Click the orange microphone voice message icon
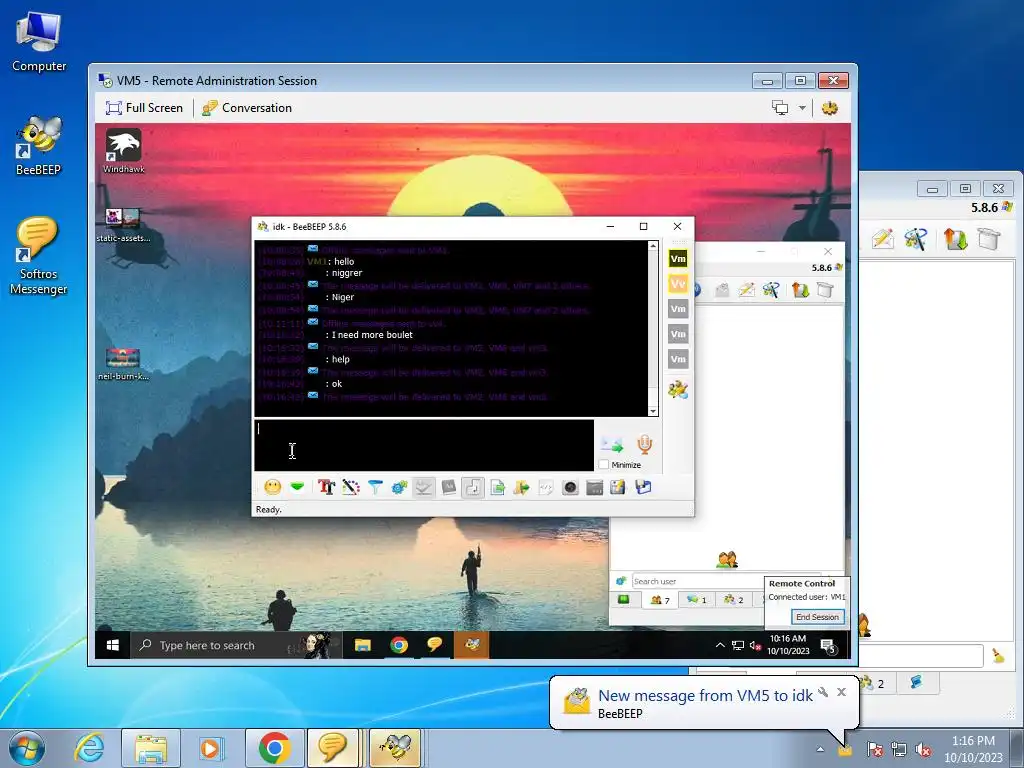Image resolution: width=1024 pixels, height=768 pixels. click(645, 445)
